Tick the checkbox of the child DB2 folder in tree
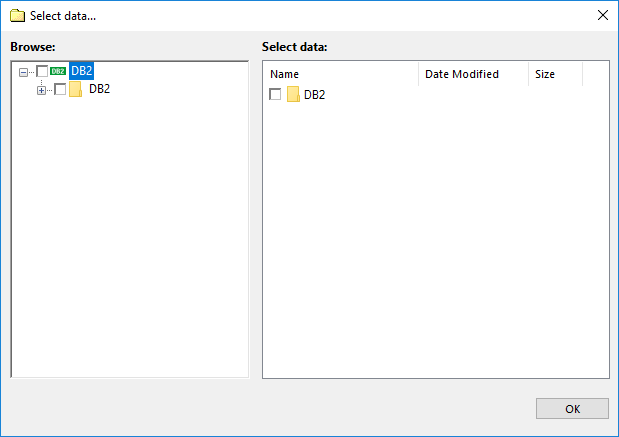The width and height of the screenshot is (619, 437). pyautogui.click(x=60, y=89)
